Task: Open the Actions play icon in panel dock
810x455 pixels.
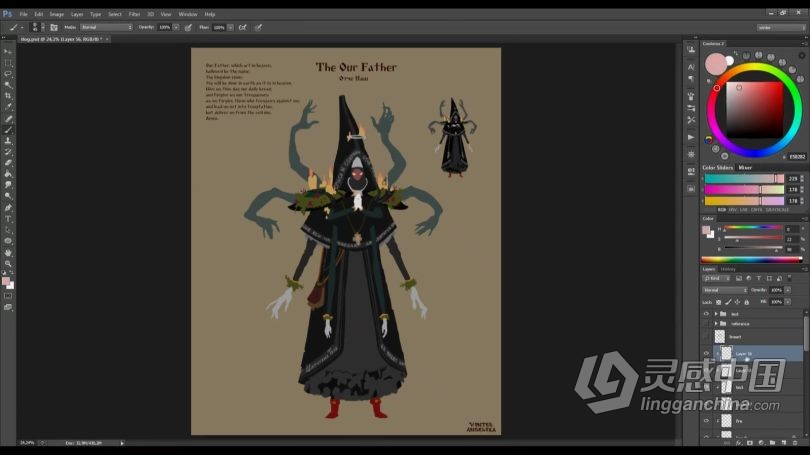Action: 691,137
